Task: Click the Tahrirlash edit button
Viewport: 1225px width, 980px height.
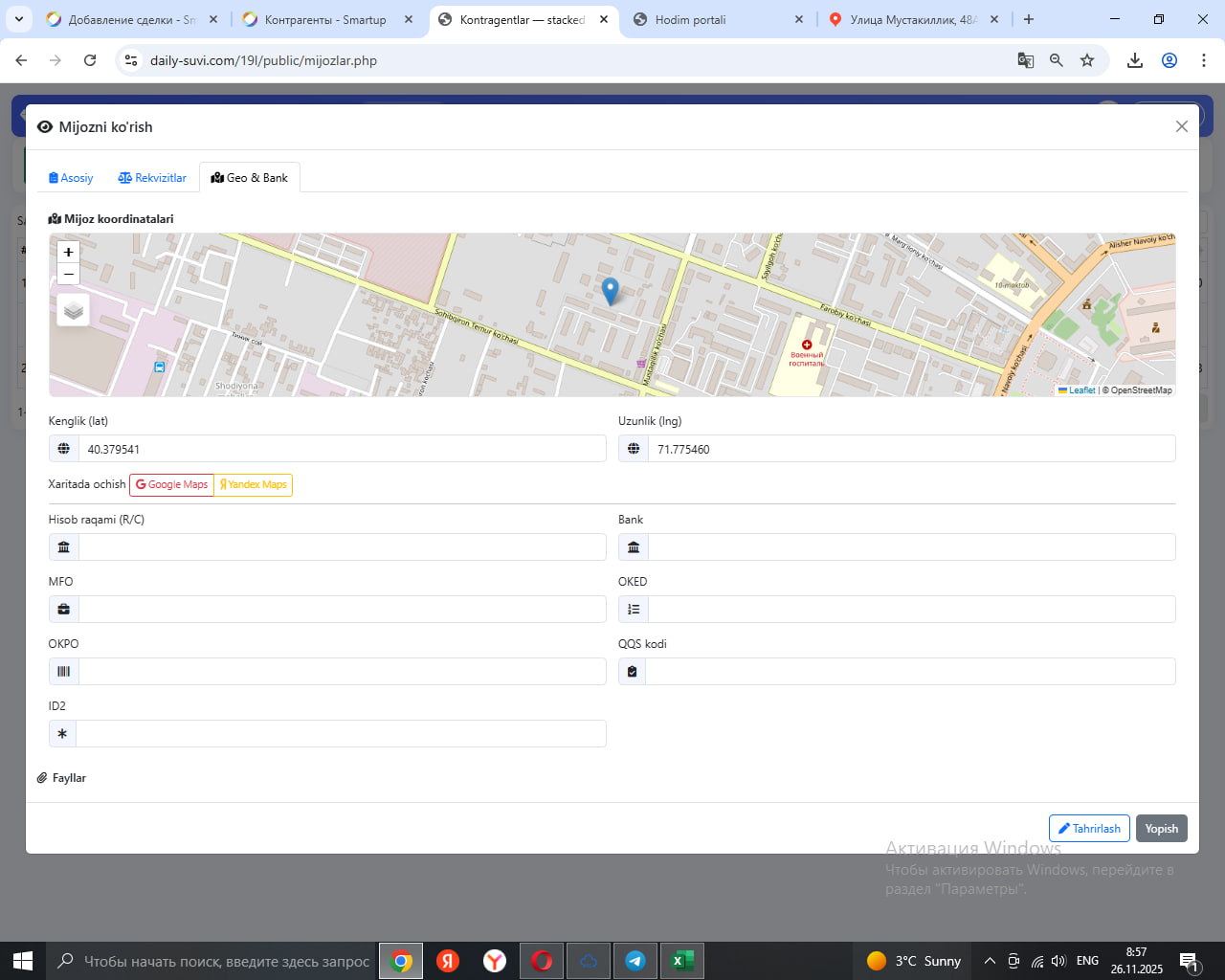Action: point(1089,829)
